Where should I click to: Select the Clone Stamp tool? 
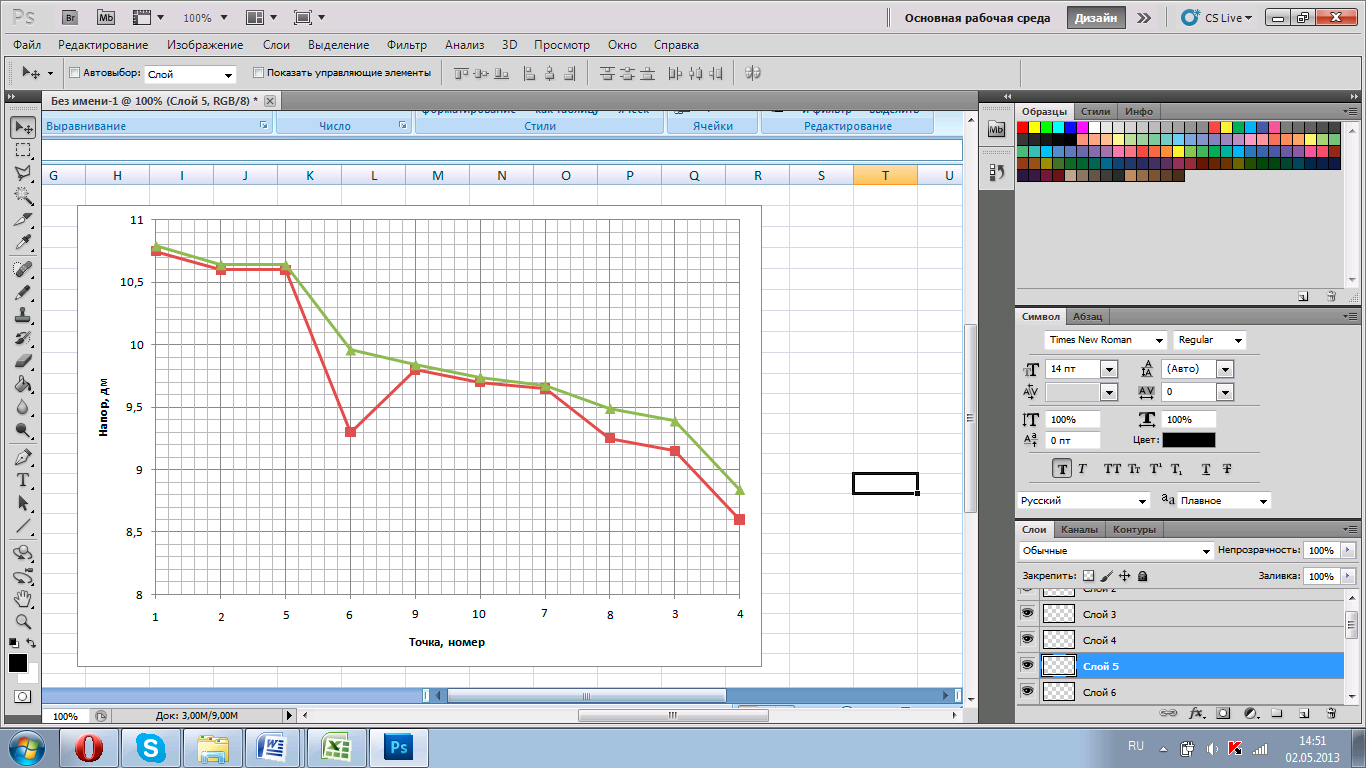click(x=23, y=315)
